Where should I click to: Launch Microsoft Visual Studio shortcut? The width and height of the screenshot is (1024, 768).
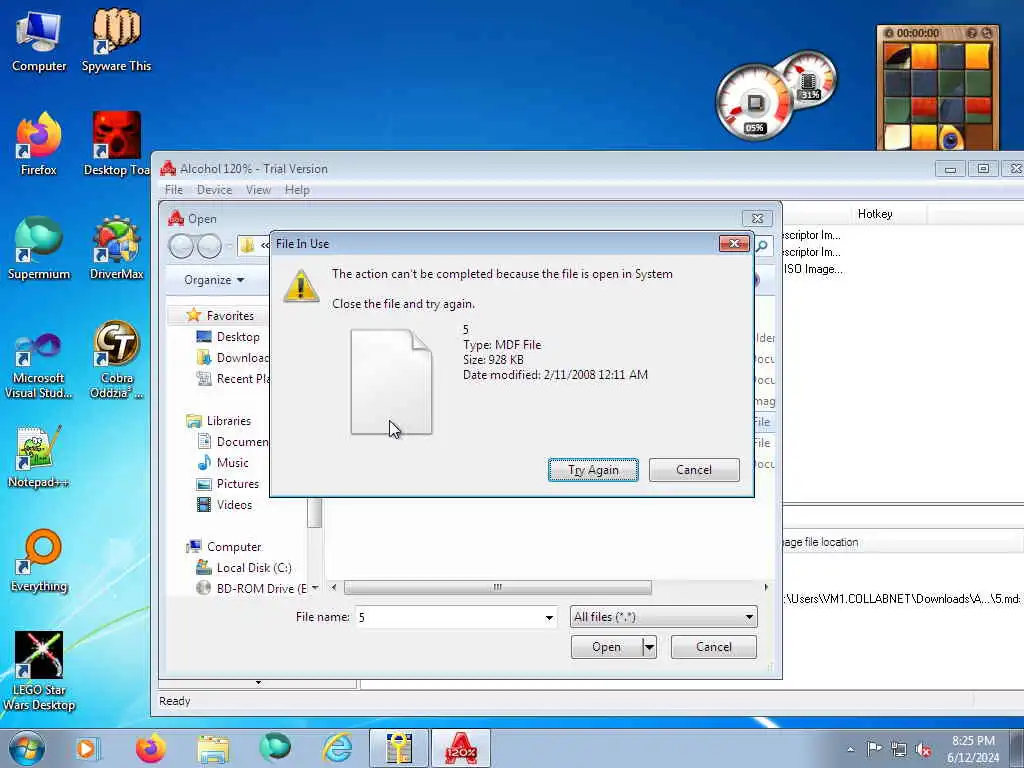(39, 366)
